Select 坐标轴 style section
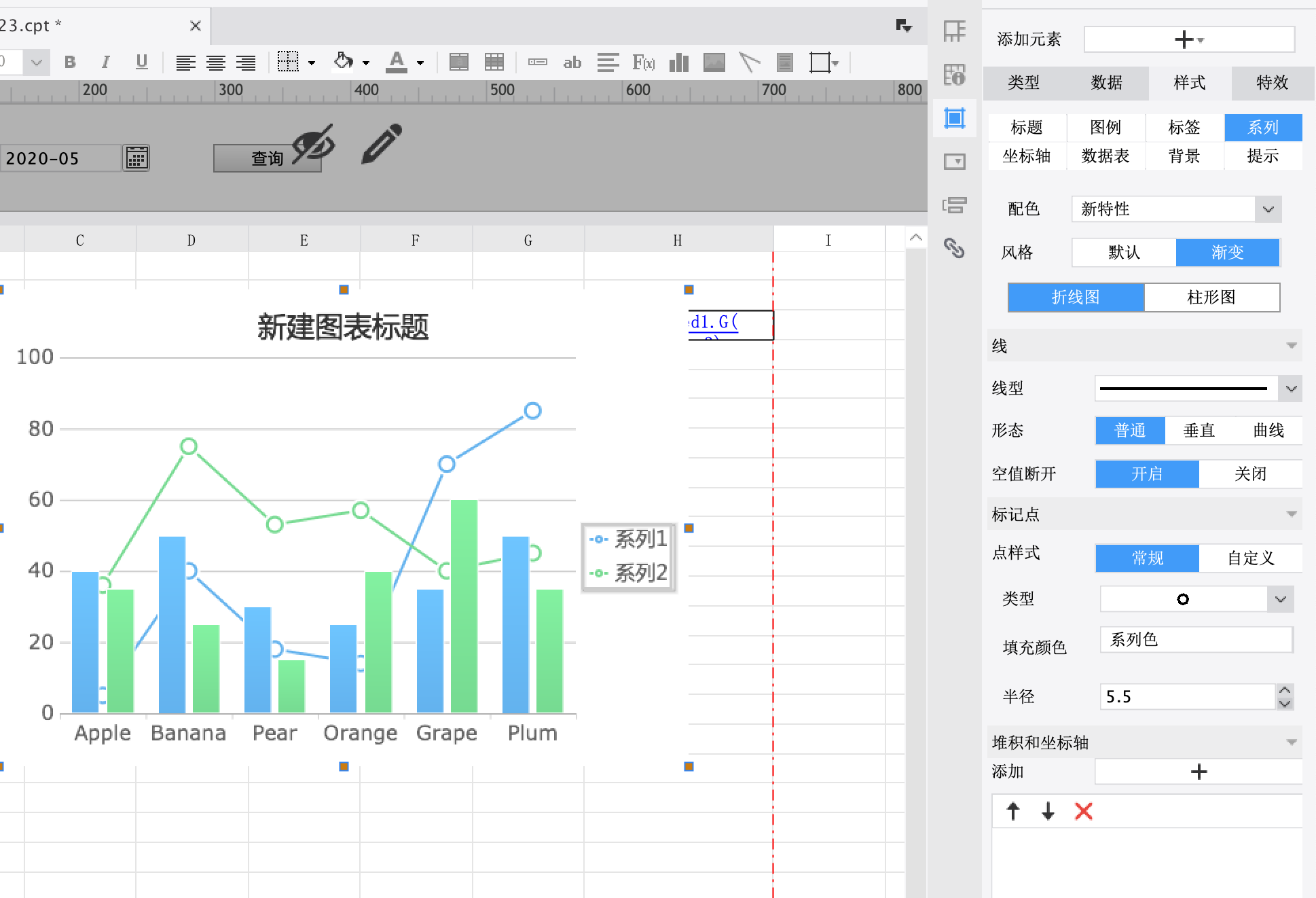The width and height of the screenshot is (1316, 898). [1027, 156]
